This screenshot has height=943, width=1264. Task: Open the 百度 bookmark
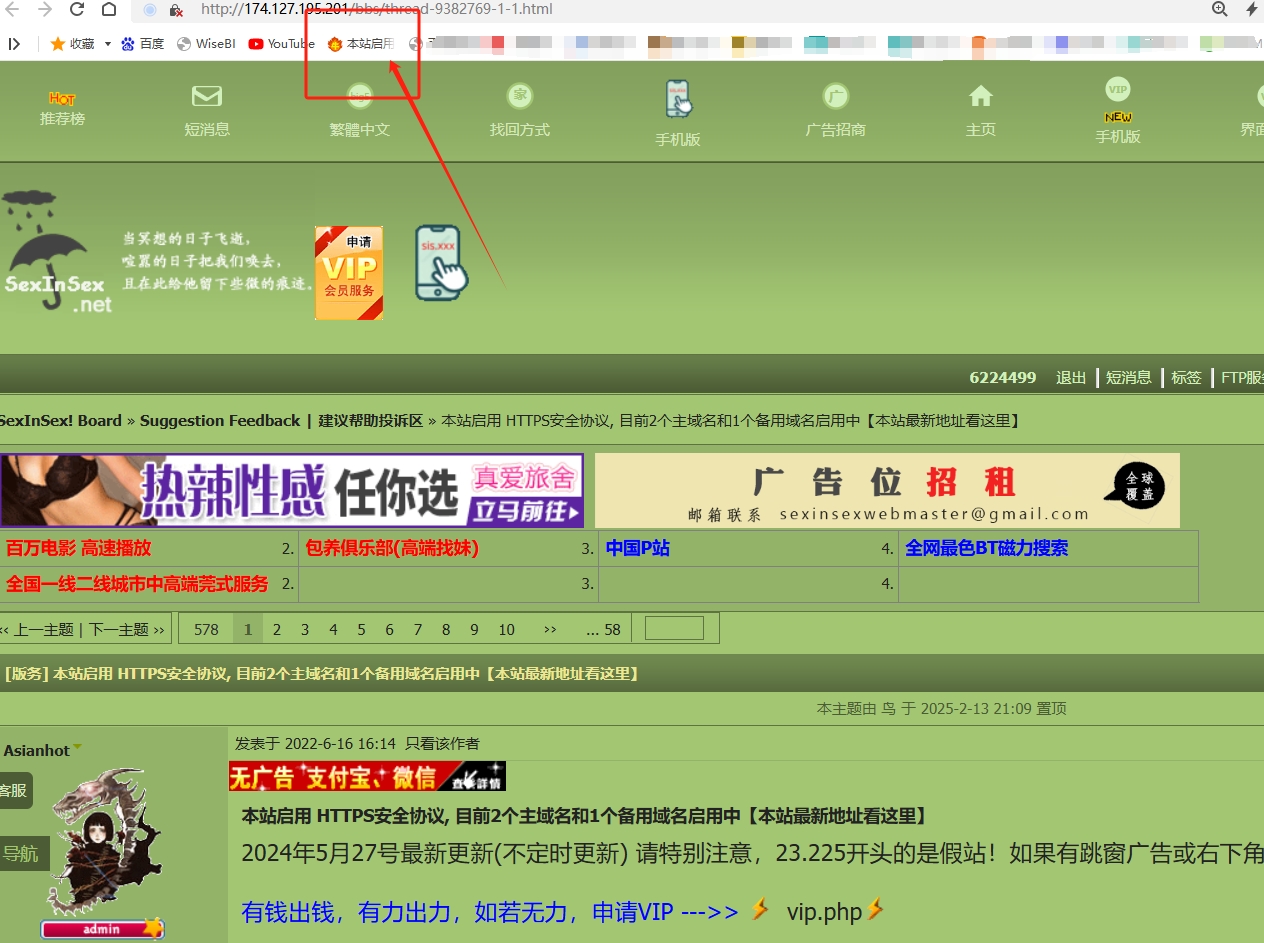(143, 44)
